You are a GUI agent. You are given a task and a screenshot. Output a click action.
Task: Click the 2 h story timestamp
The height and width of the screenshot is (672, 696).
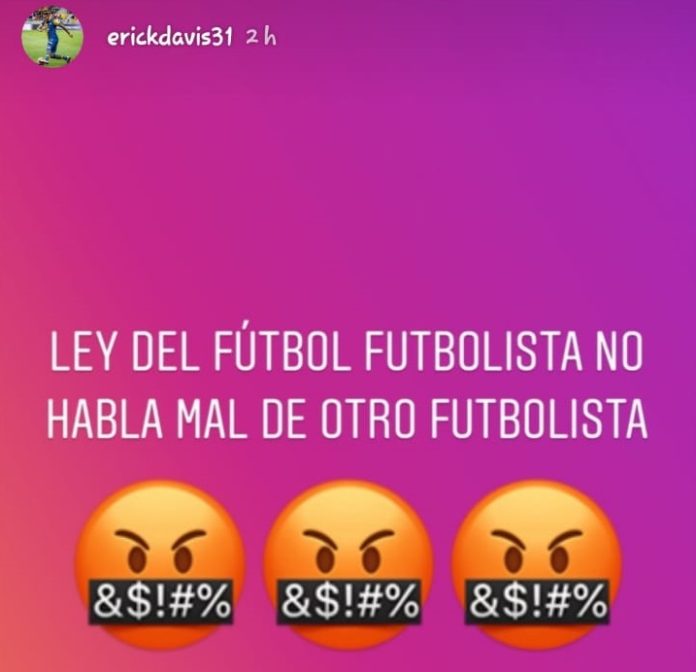(x=261, y=37)
